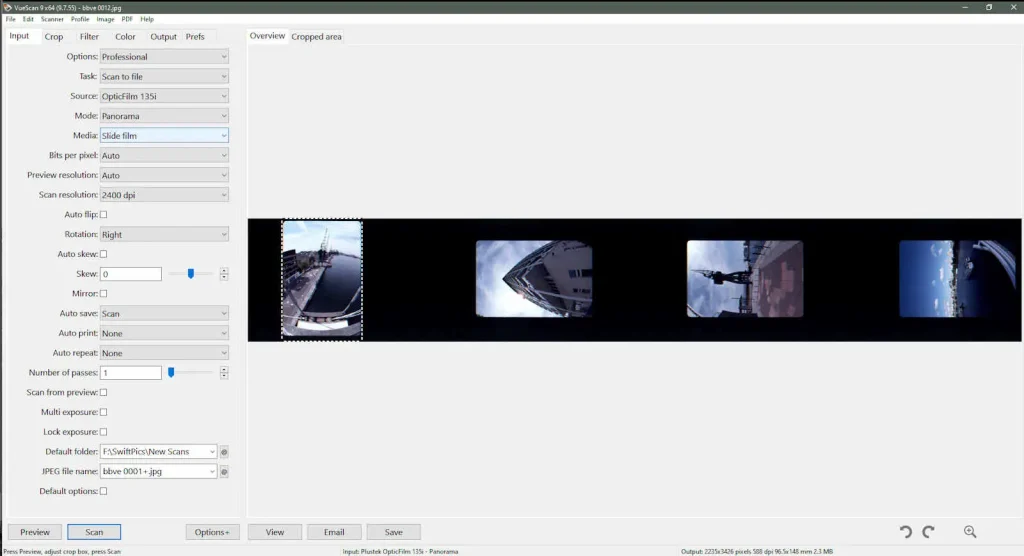This screenshot has width=1024, height=556.
Task: Open Scan resolution dropdown showing 2400 dpi
Action: 164,195
